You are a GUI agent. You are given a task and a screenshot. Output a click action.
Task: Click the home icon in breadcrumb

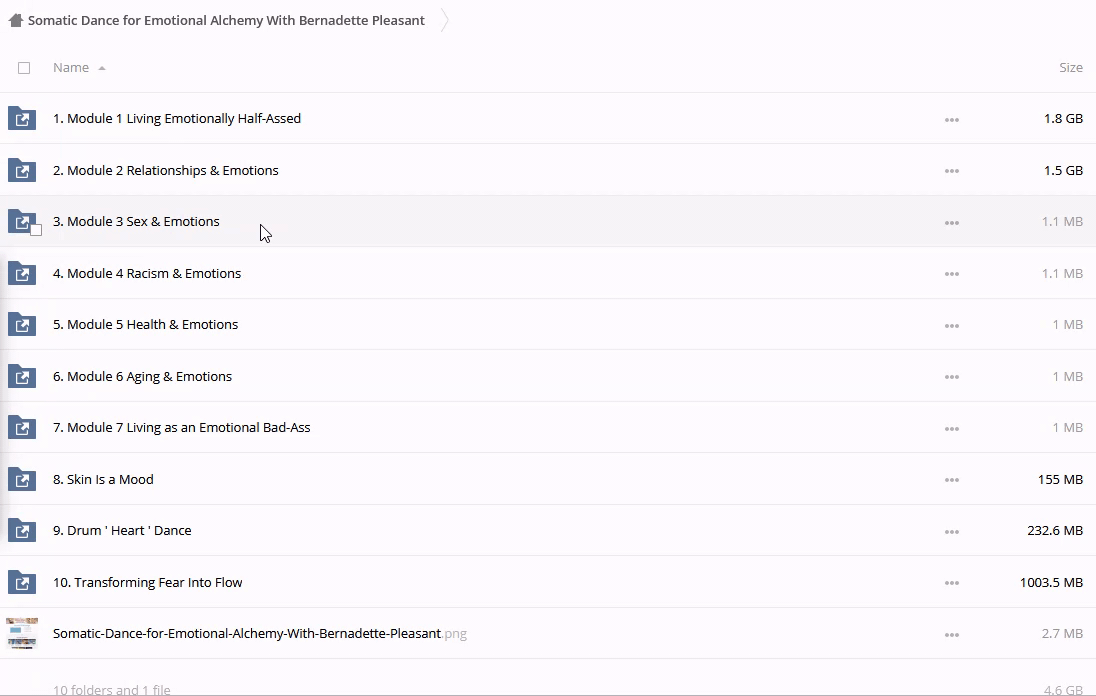pyautogui.click(x=15, y=20)
